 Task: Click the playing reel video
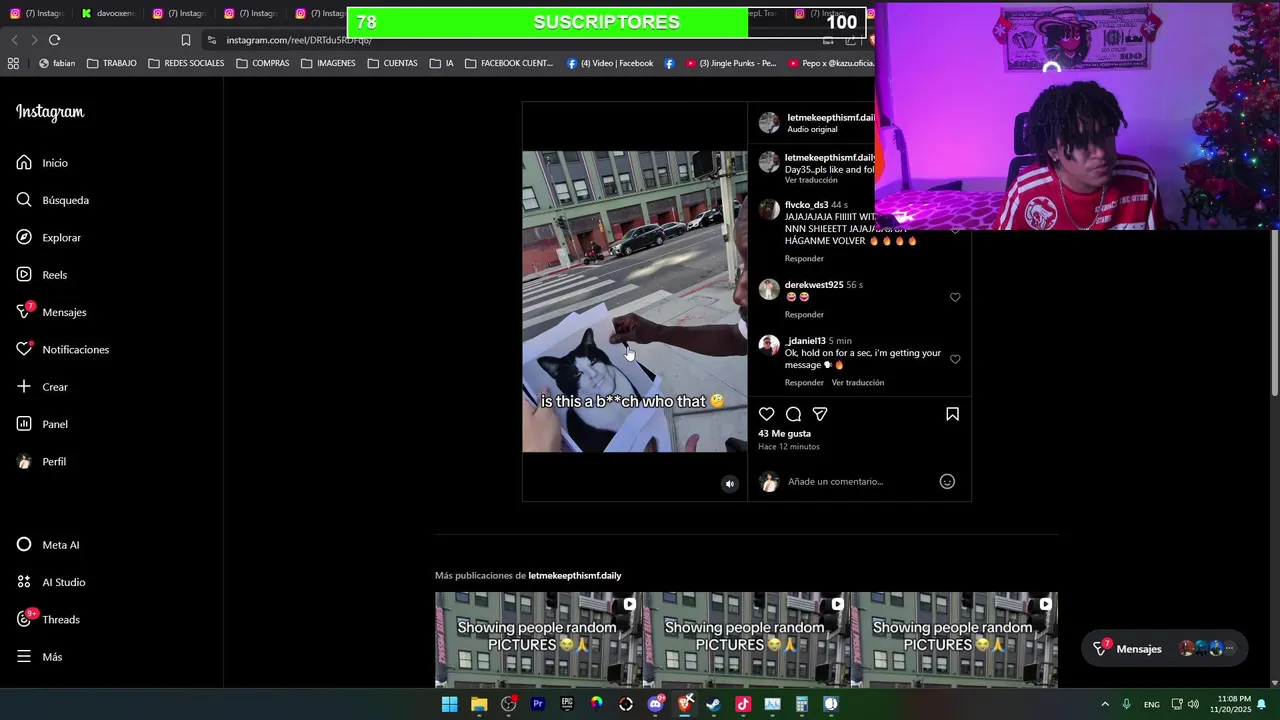(x=634, y=302)
